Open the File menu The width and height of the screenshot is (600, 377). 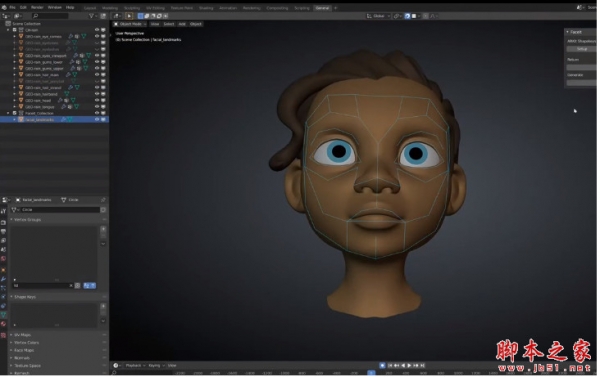click(13, 7)
